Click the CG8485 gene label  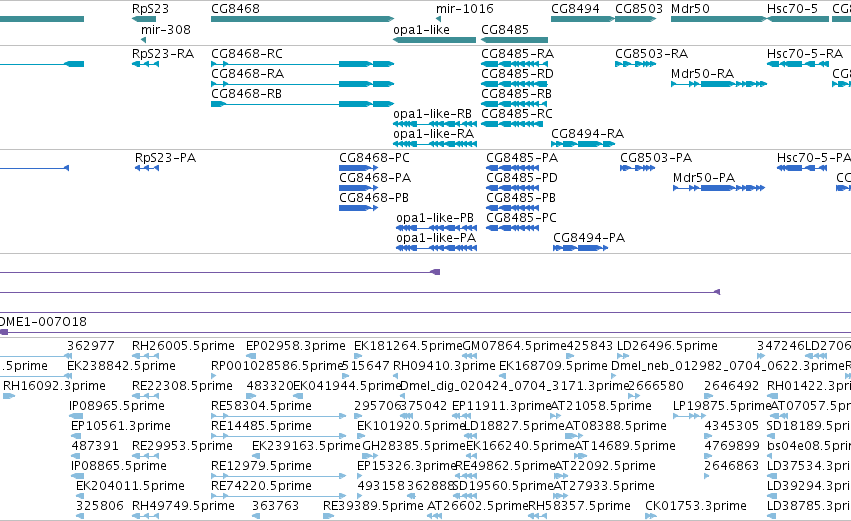pos(505,30)
